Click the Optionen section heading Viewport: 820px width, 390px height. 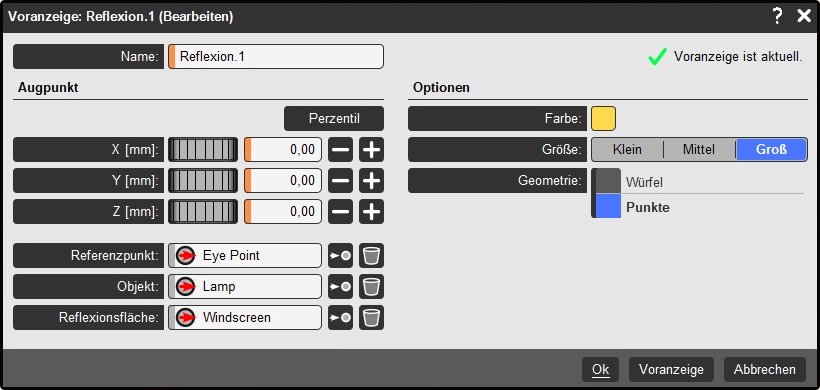click(x=441, y=87)
